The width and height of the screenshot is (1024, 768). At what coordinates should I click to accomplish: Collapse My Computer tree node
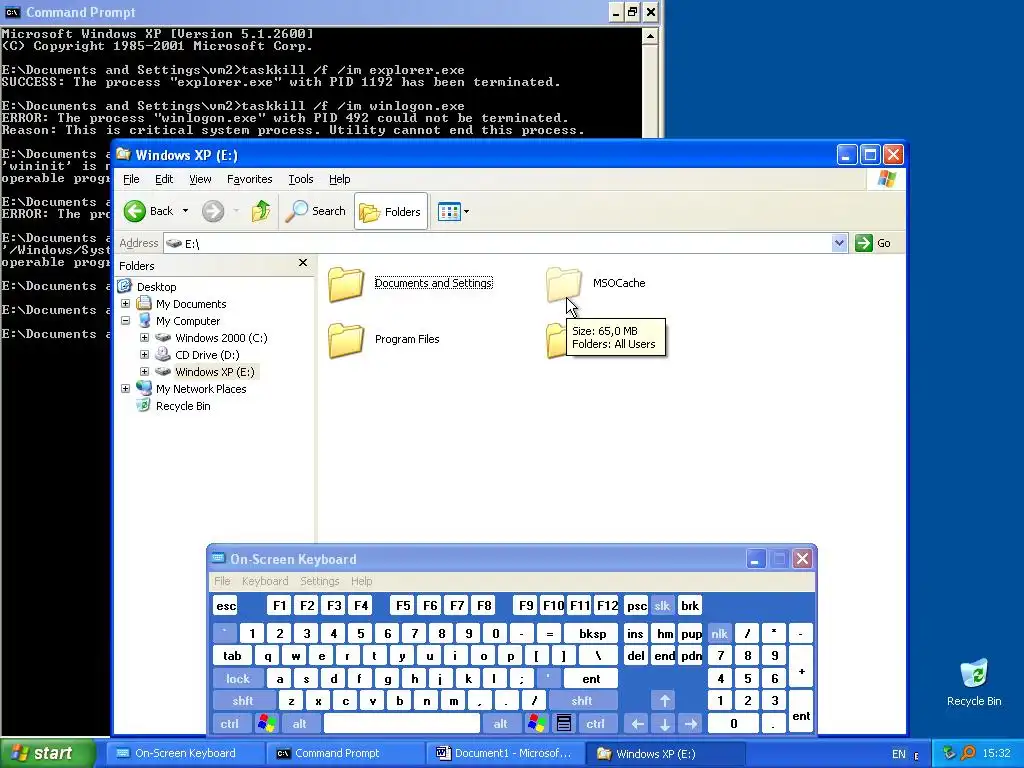tap(125, 321)
